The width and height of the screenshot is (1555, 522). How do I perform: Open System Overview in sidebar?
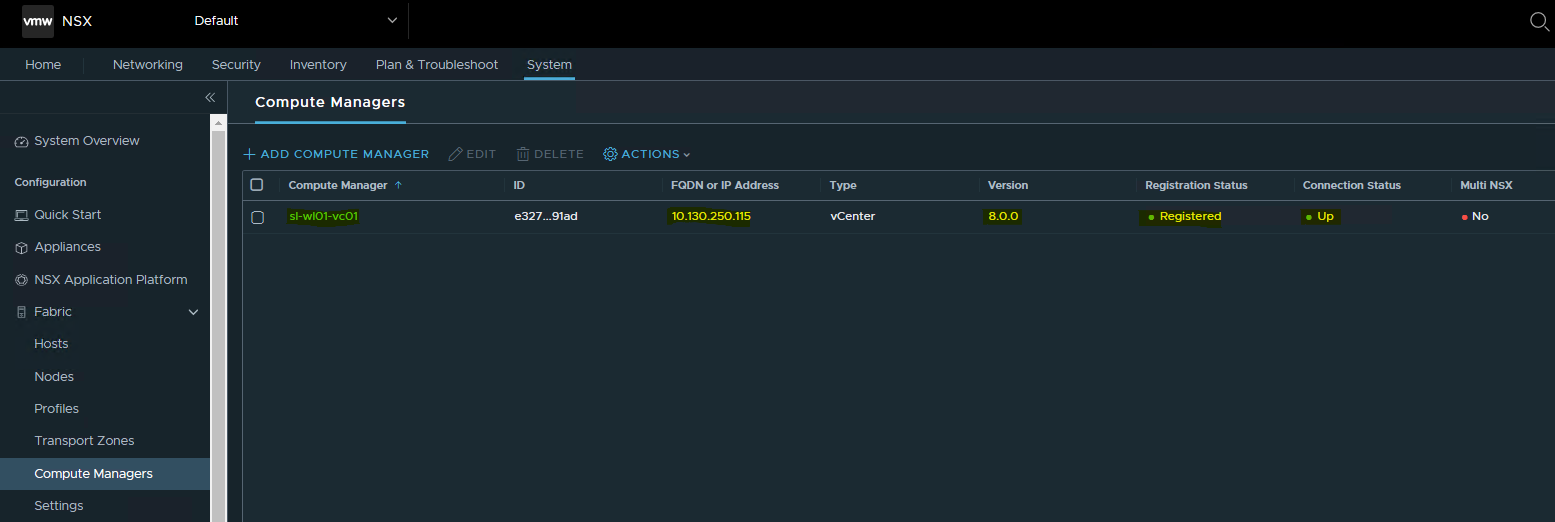(x=87, y=141)
